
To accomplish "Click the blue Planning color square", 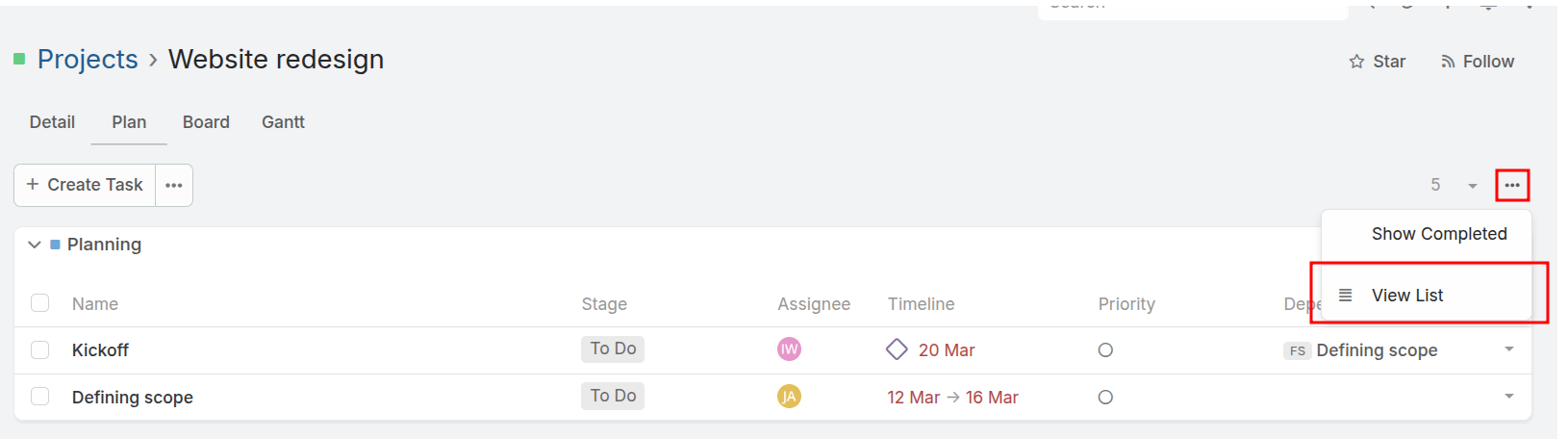I will pyautogui.click(x=55, y=245).
